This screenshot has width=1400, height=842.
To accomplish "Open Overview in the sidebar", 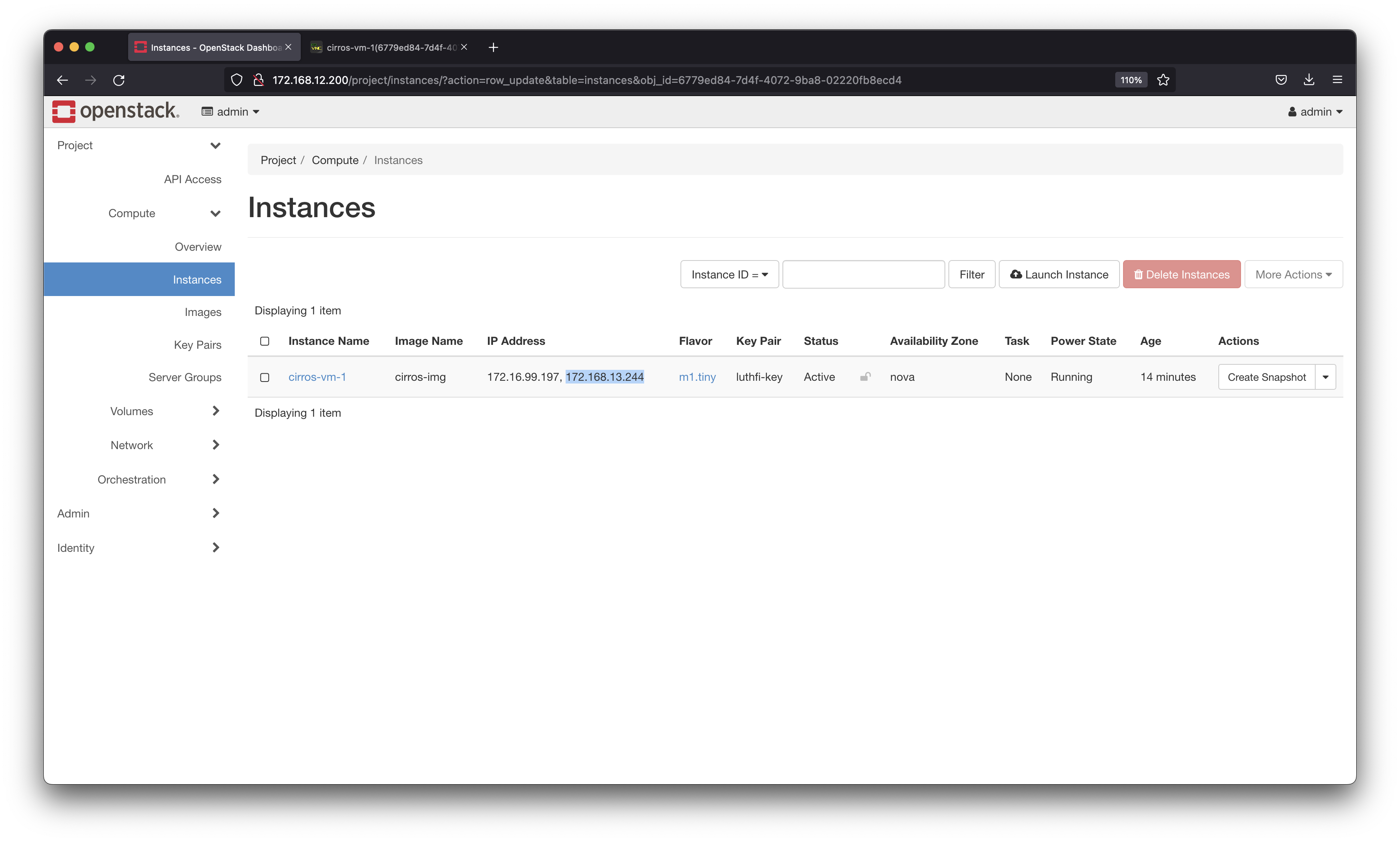I will [198, 247].
